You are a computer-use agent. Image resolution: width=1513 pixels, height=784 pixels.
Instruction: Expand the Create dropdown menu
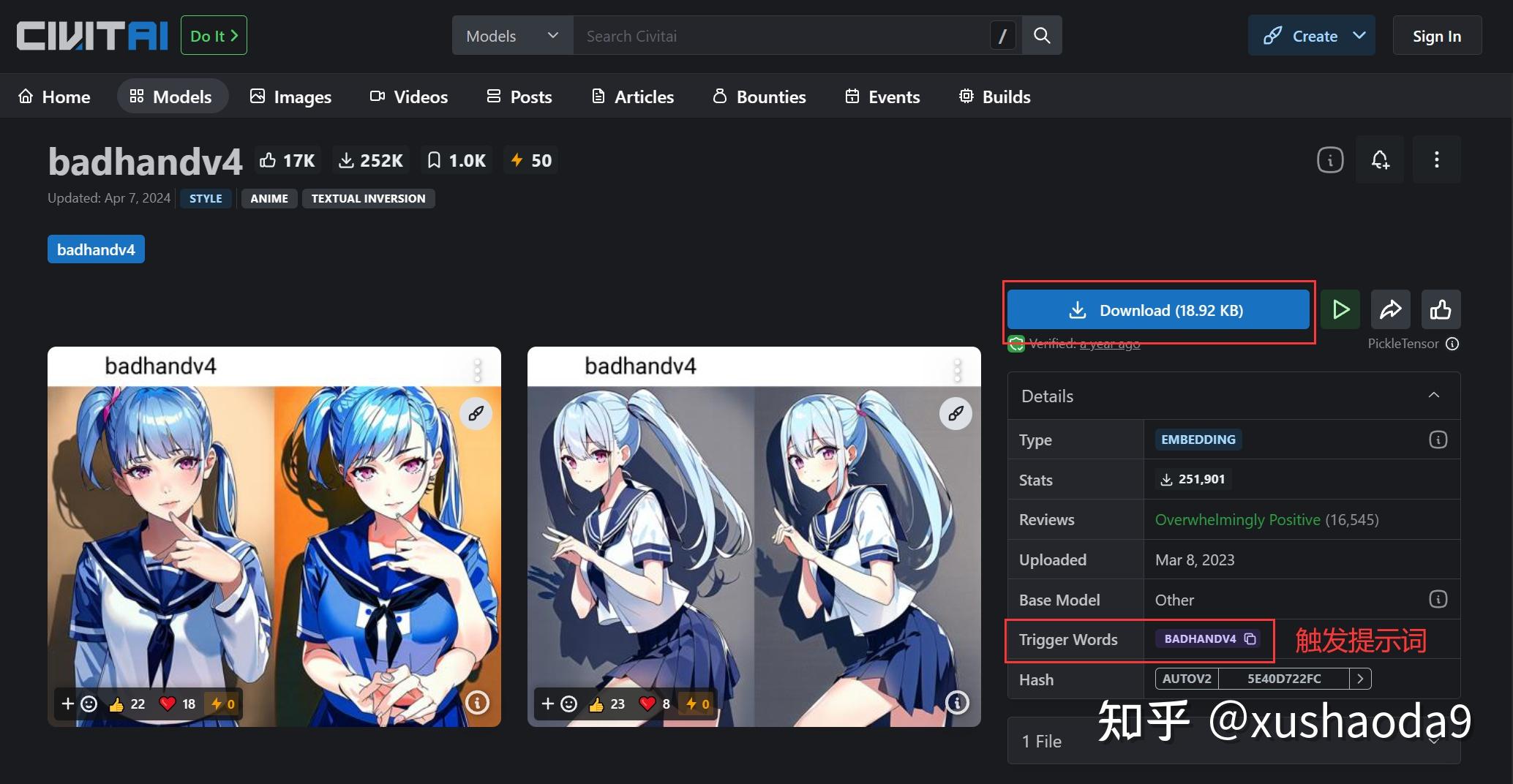tap(1359, 36)
